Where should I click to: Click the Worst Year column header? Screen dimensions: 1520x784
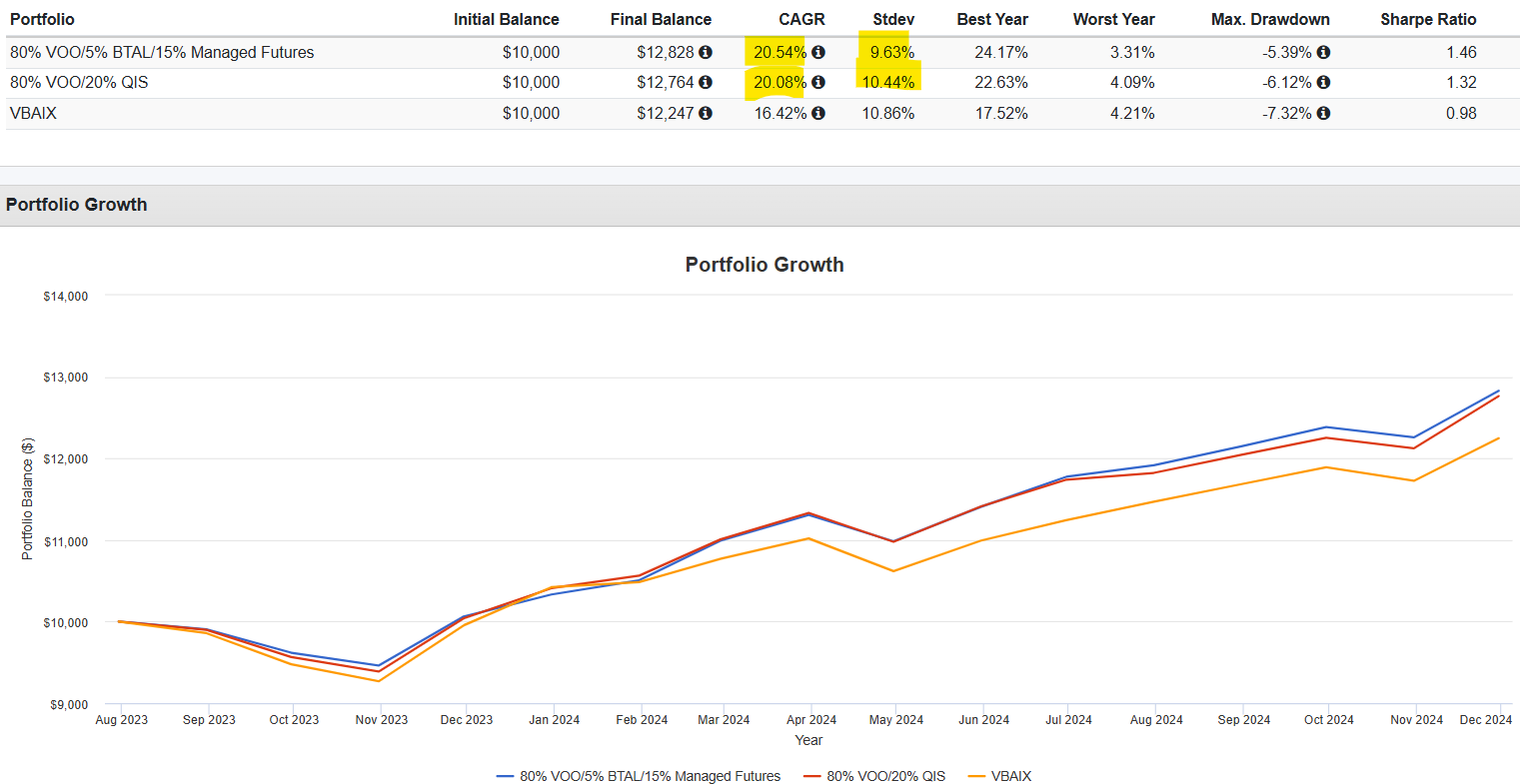(x=1113, y=19)
